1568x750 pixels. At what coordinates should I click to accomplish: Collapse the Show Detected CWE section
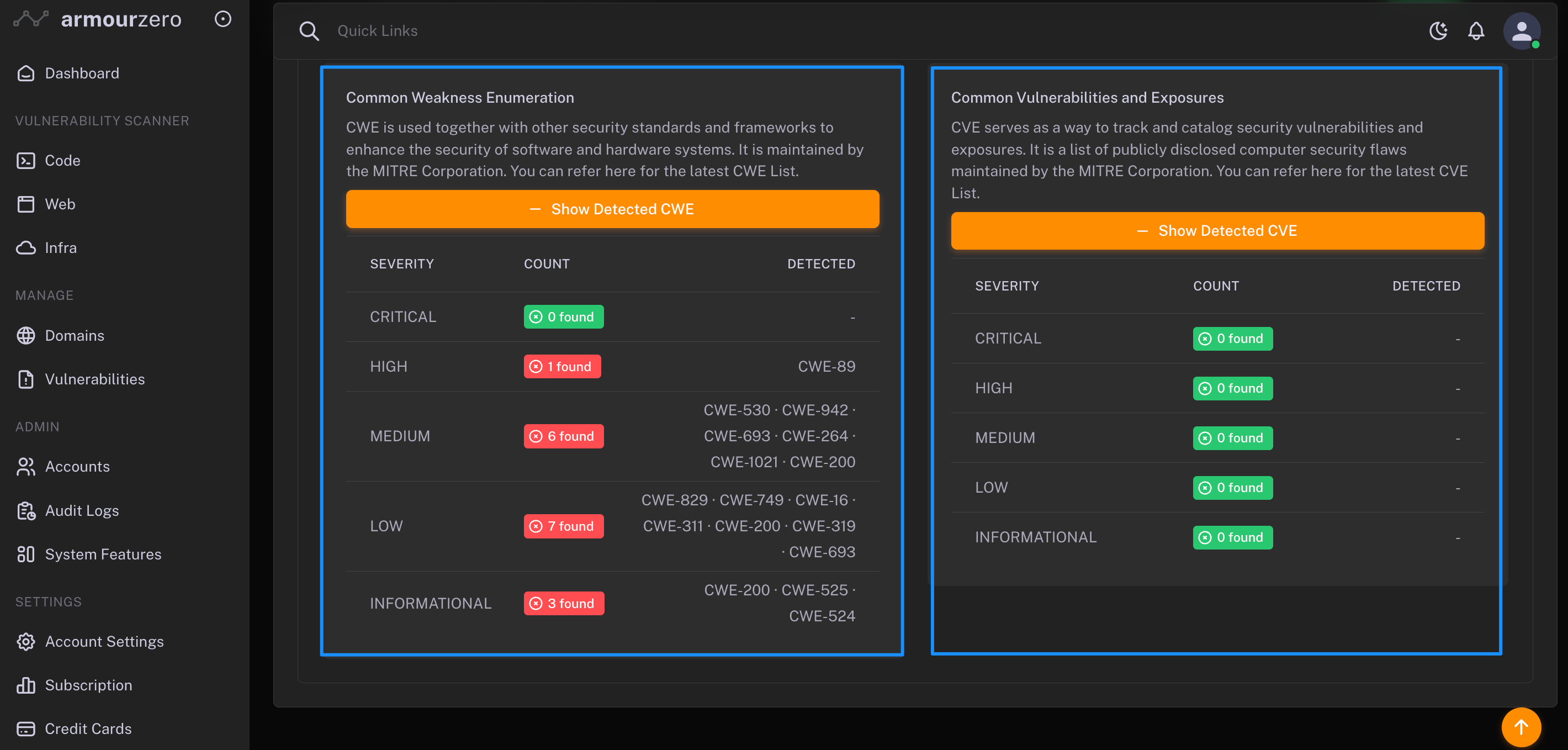click(x=612, y=209)
